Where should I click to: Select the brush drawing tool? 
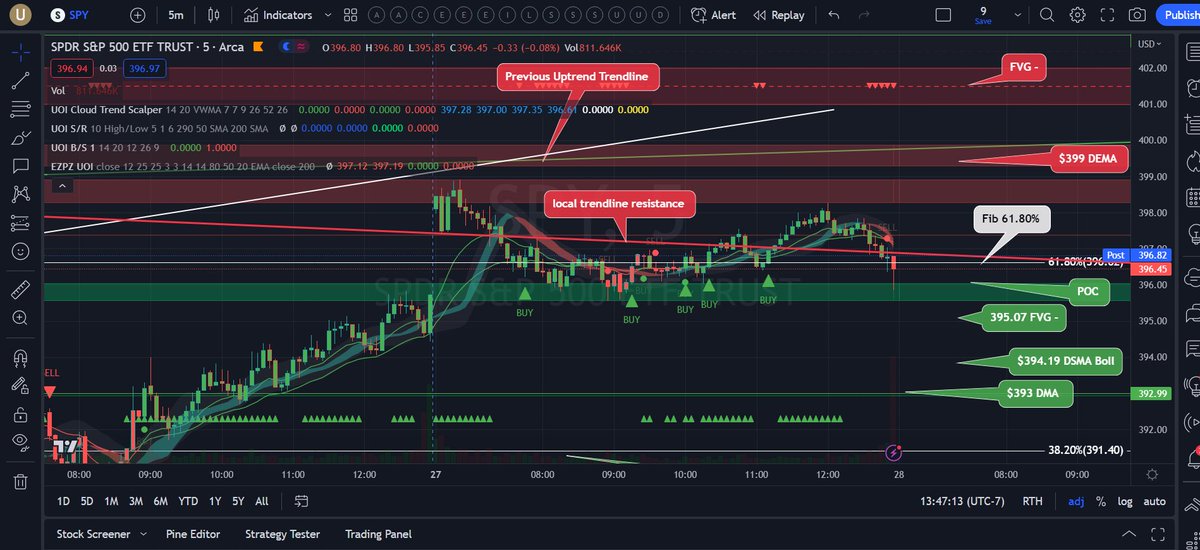(x=20, y=138)
